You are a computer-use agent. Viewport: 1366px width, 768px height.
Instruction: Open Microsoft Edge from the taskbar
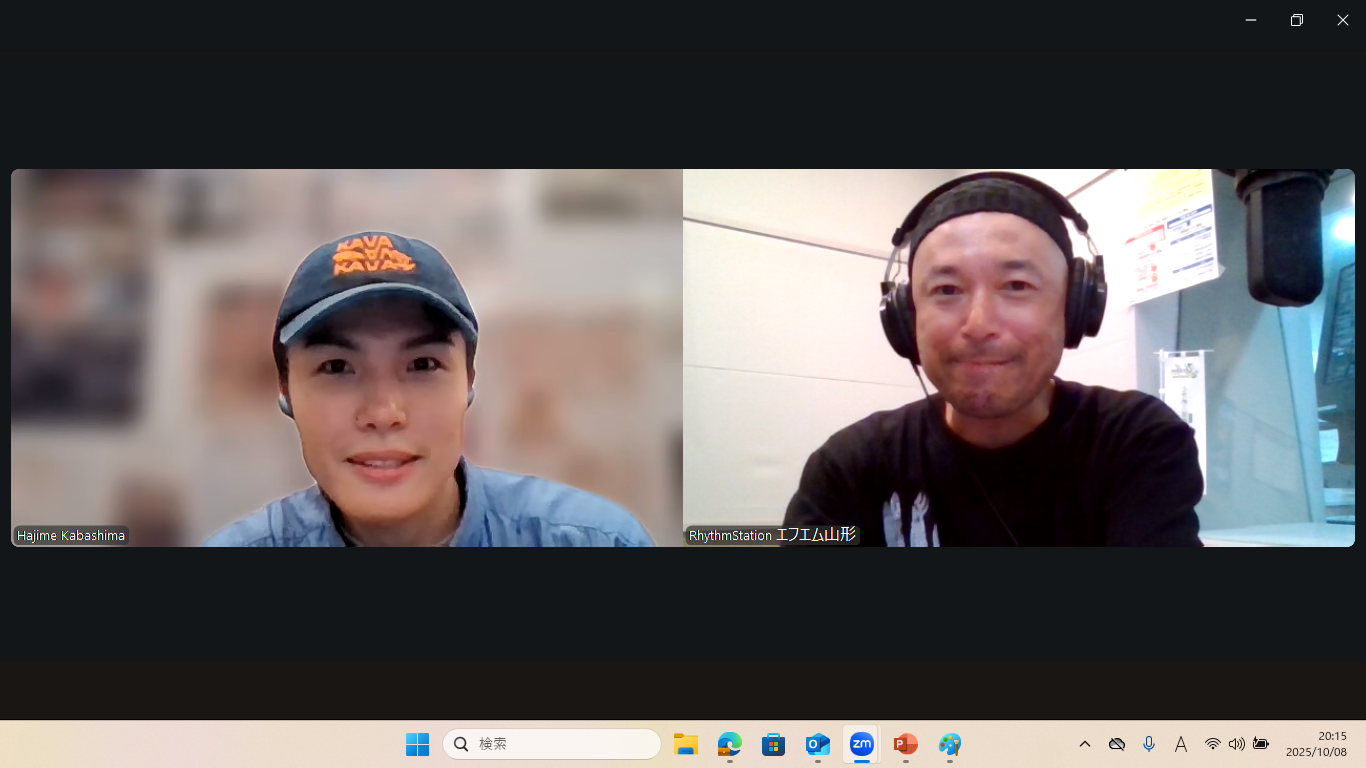729,744
